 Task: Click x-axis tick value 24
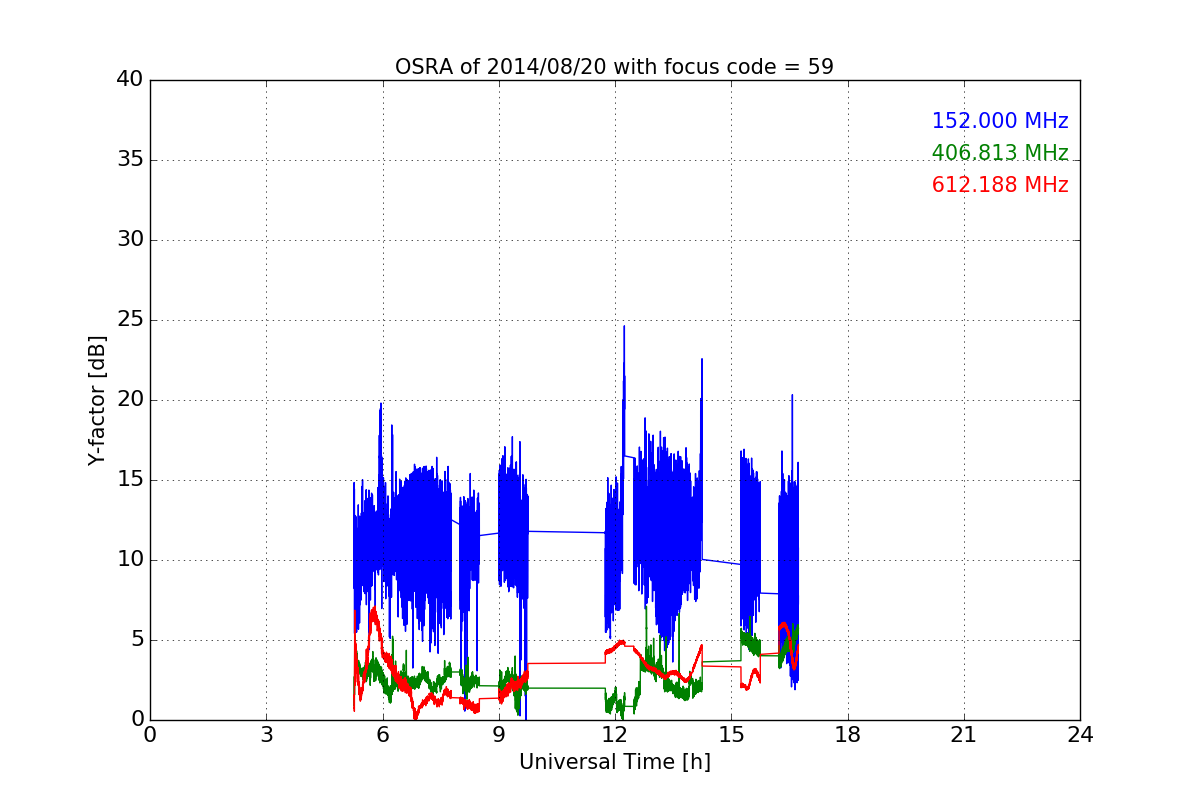click(1080, 735)
